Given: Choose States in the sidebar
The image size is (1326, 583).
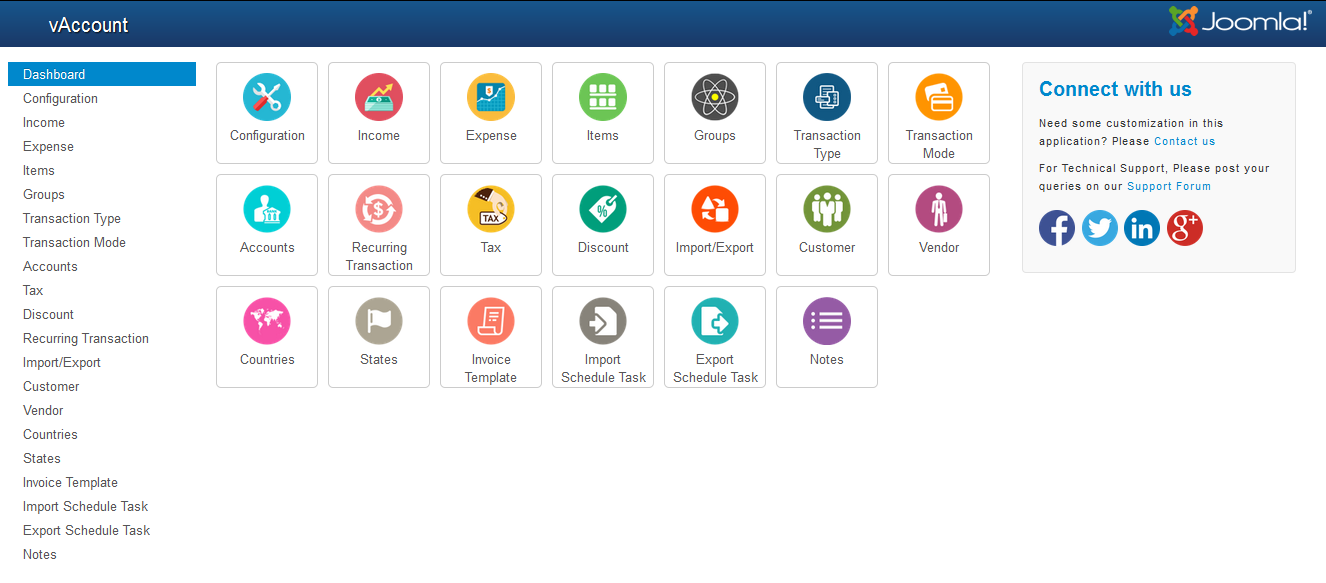Looking at the screenshot, I should point(102,458).
